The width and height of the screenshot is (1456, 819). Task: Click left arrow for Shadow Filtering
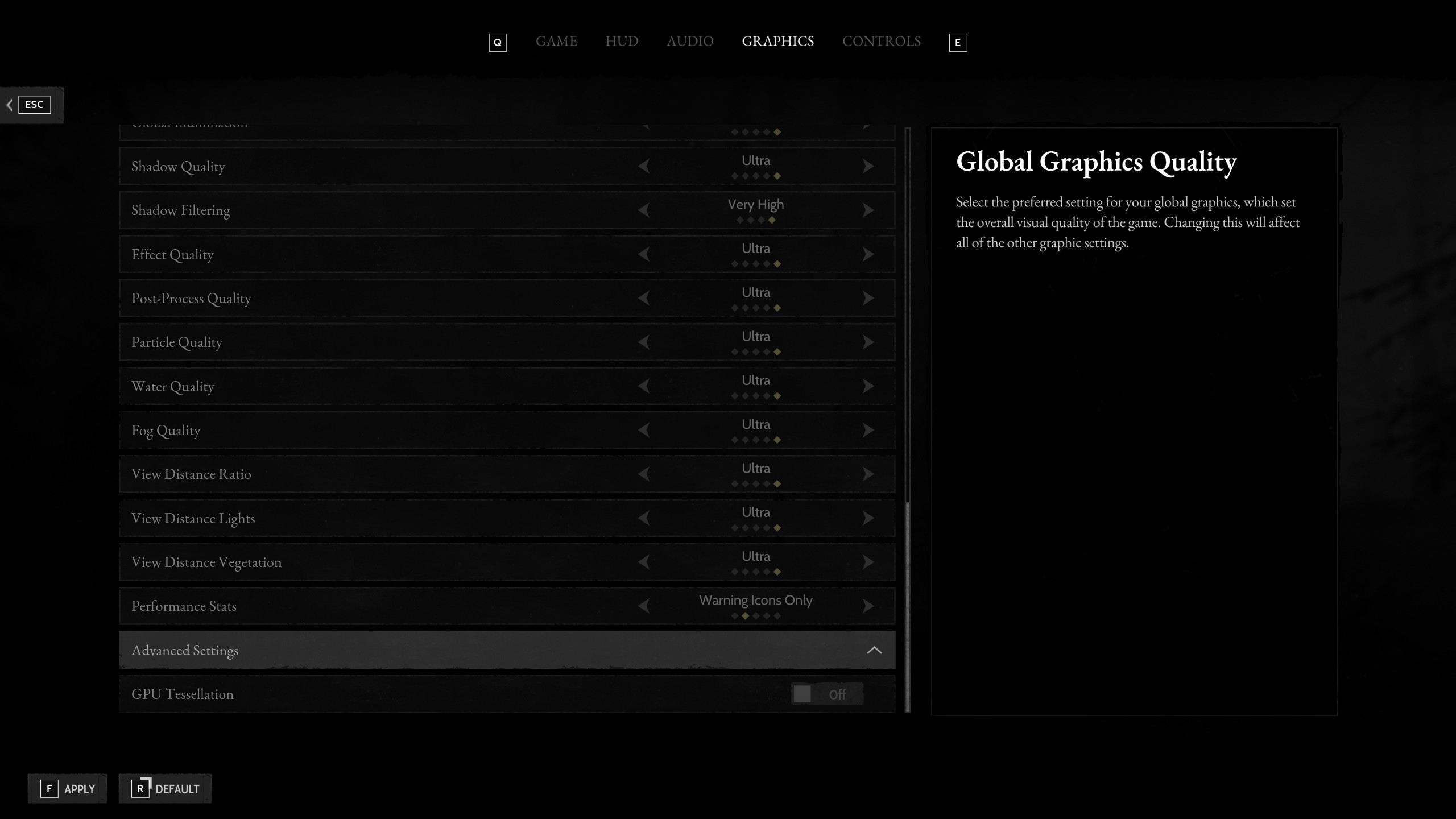click(644, 210)
